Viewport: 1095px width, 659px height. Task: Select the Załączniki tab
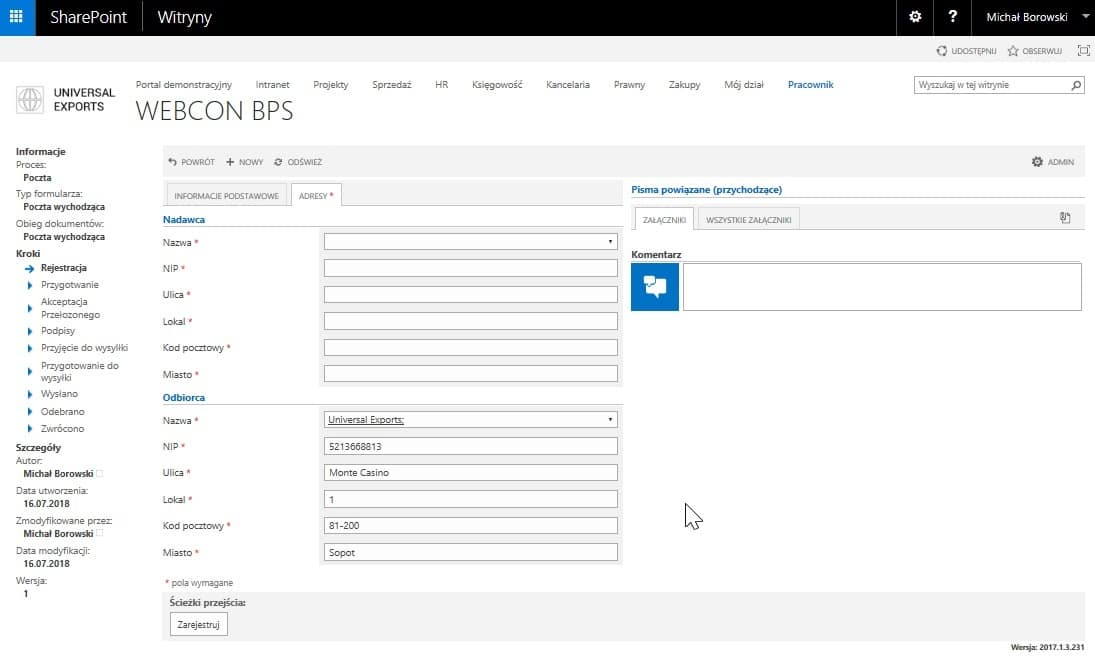tap(664, 220)
